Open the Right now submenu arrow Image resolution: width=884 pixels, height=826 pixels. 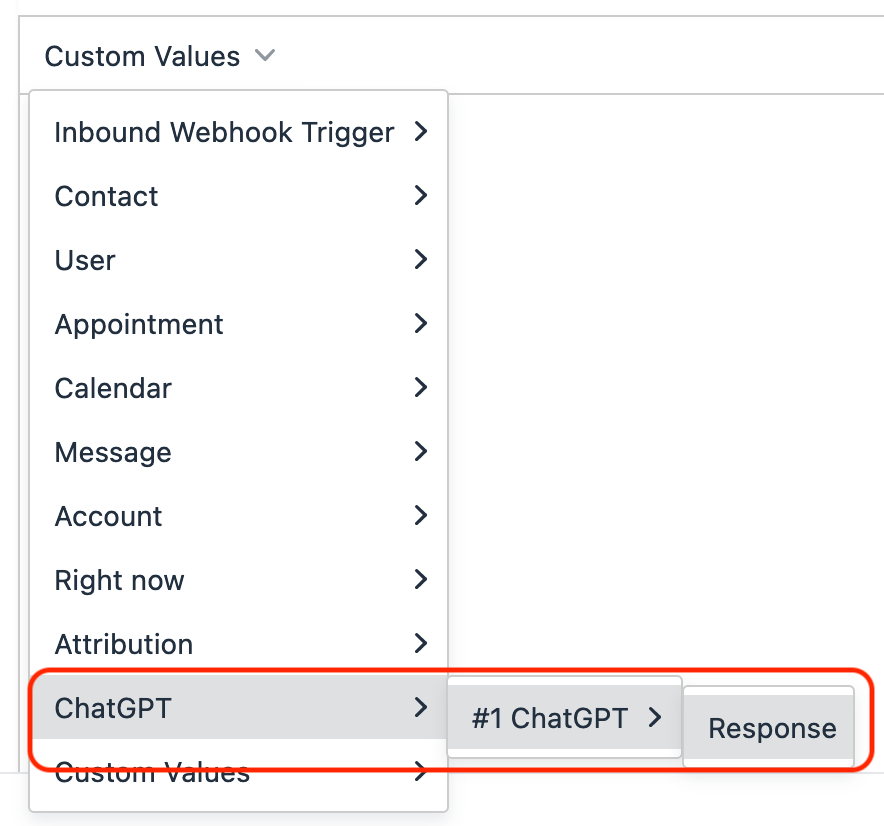click(421, 579)
